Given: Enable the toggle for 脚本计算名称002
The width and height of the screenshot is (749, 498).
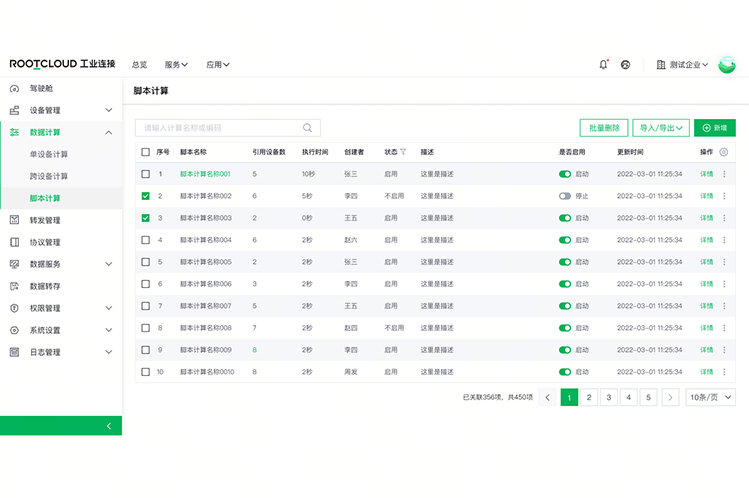Looking at the screenshot, I should tap(565, 196).
